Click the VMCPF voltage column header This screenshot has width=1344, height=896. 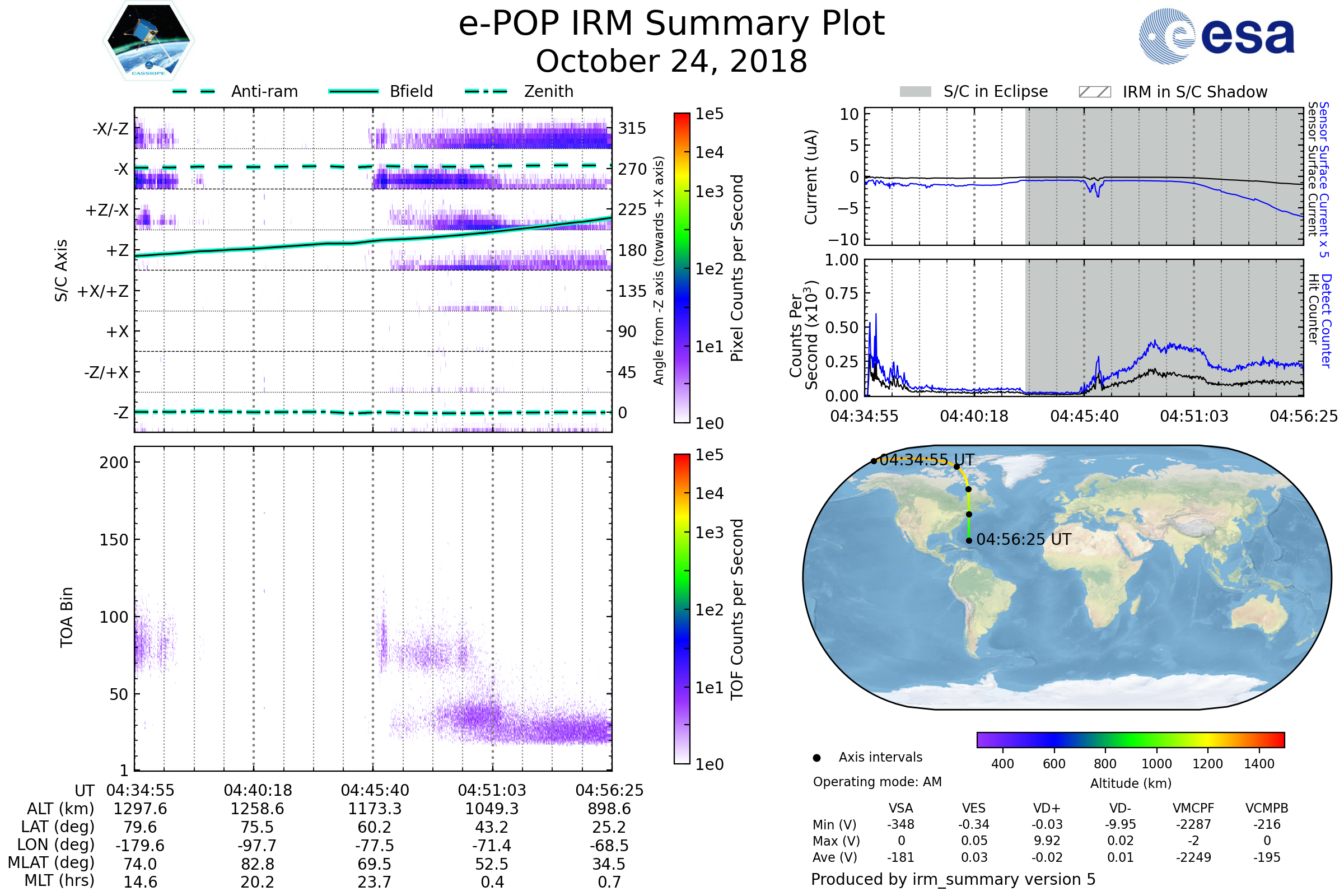[x=1193, y=808]
